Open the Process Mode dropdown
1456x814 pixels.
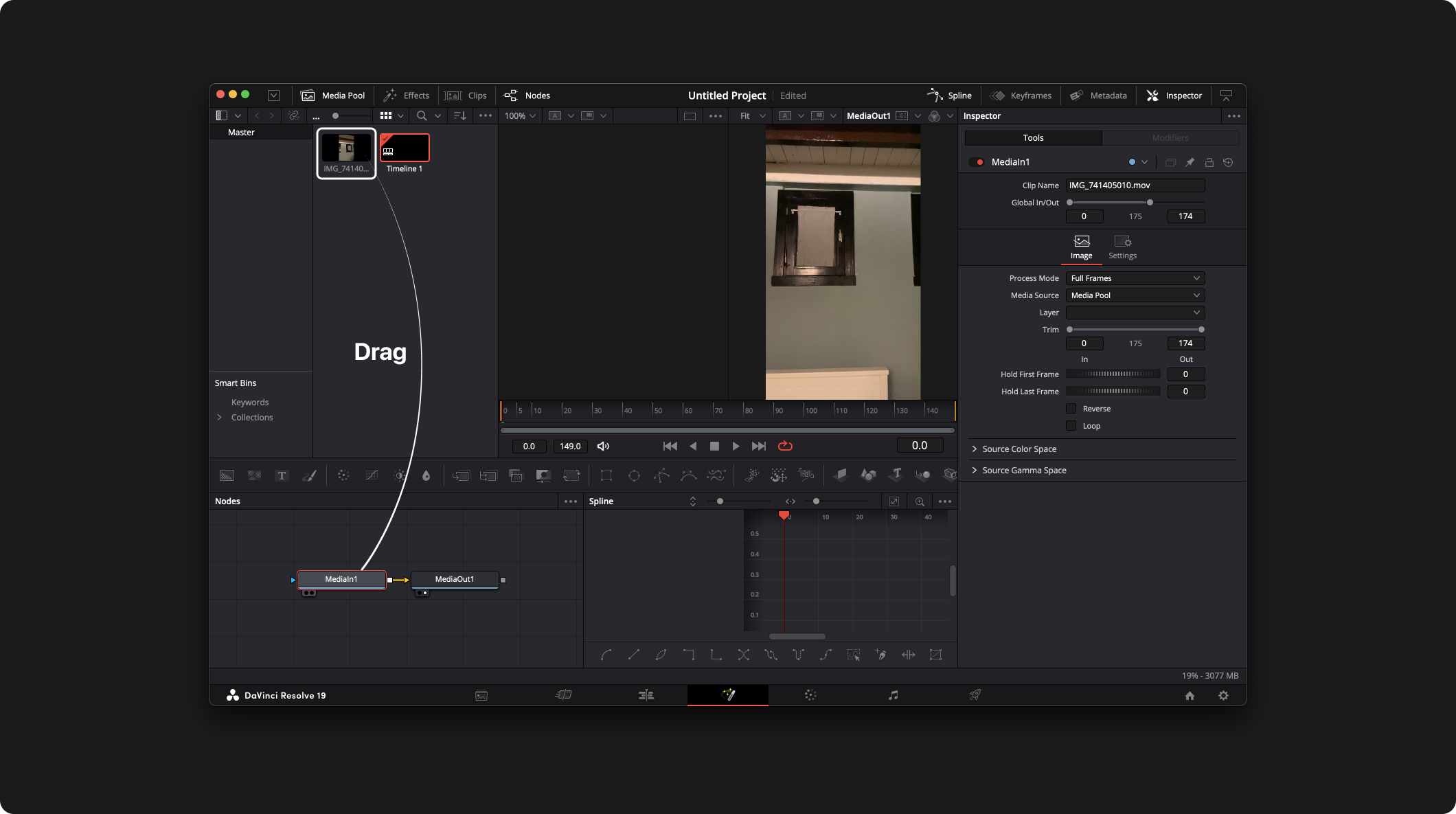pos(1135,278)
